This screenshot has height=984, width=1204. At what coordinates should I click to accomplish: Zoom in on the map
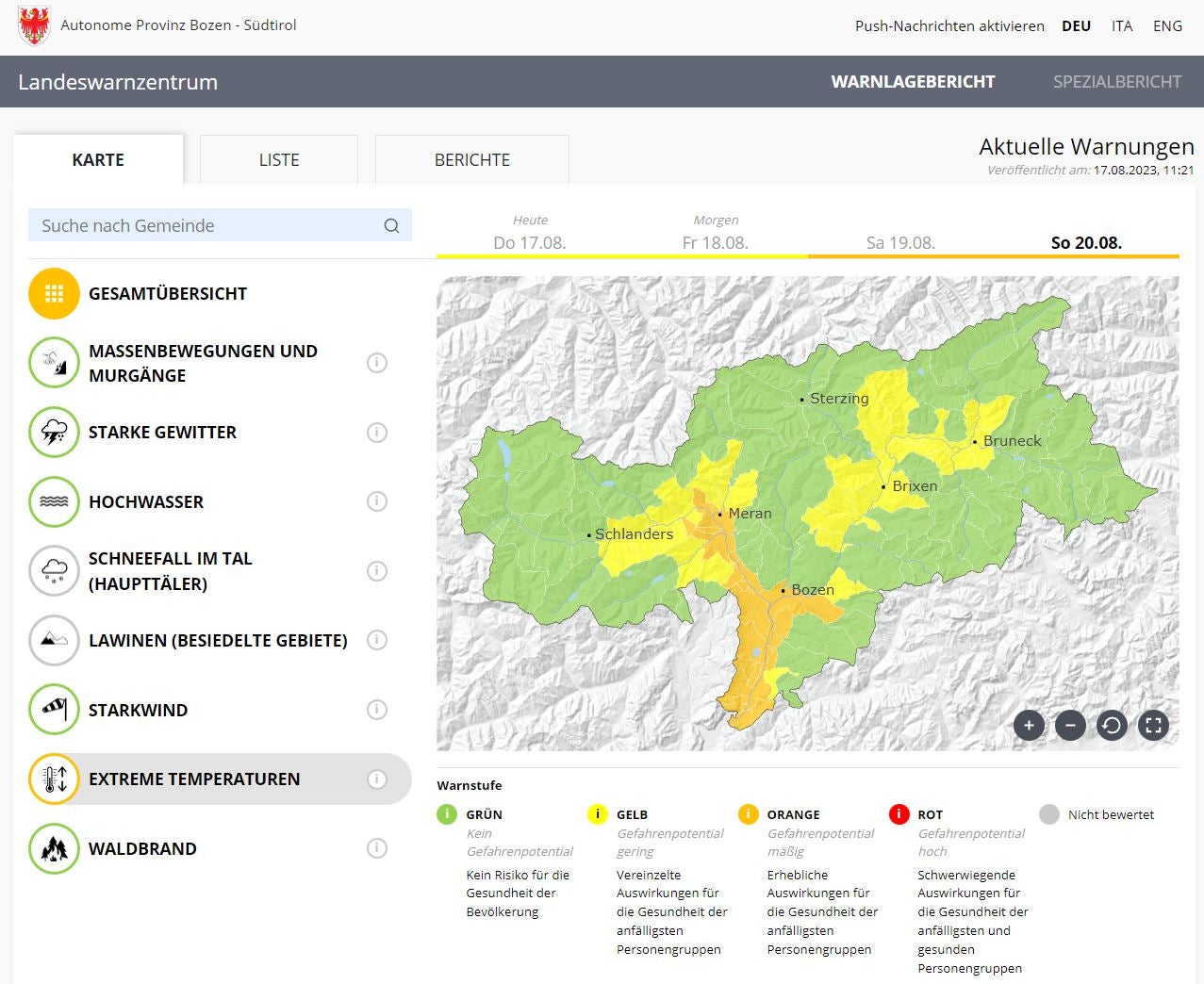coord(1029,726)
